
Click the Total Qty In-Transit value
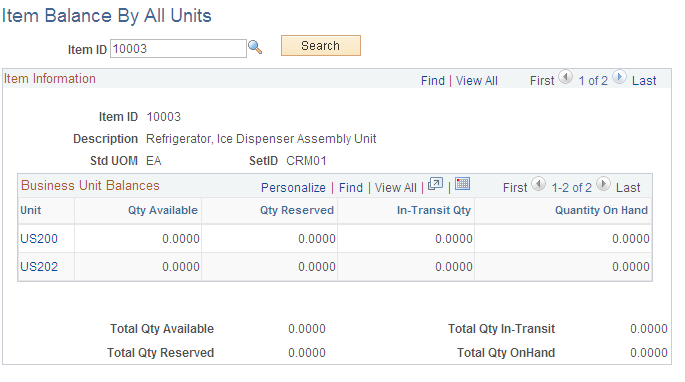click(x=649, y=329)
